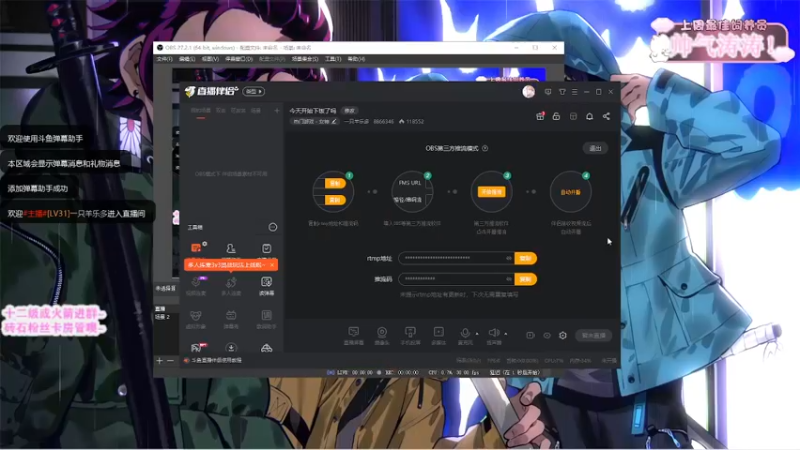Click the video record icon near settings gear
The image size is (800, 450).
(531, 335)
